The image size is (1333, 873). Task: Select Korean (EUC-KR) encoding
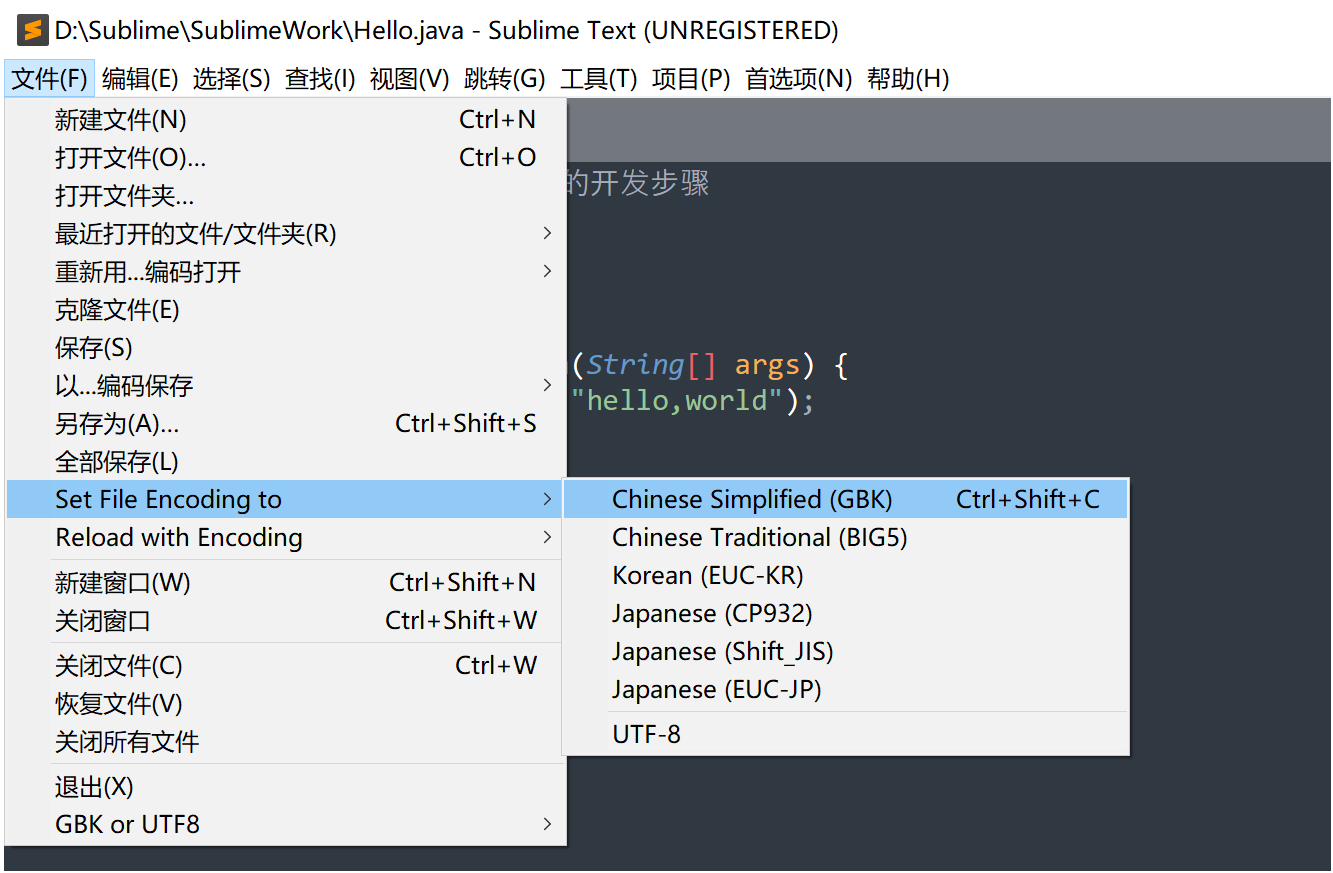pyautogui.click(x=846, y=575)
